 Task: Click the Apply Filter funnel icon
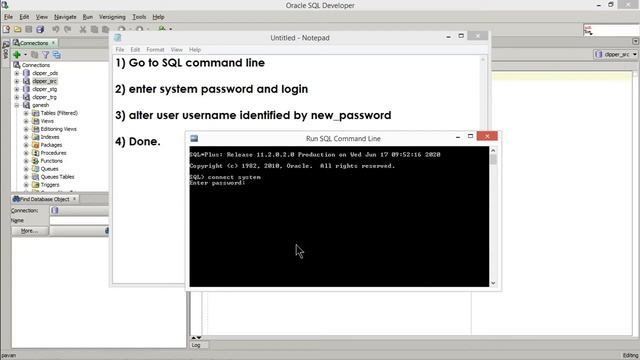[x=46, y=55]
